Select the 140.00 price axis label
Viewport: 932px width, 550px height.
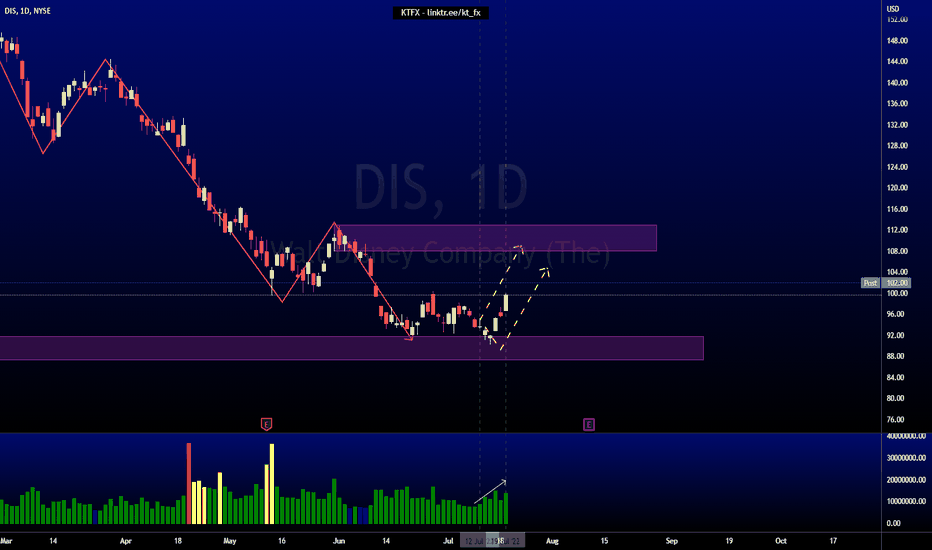897,83
